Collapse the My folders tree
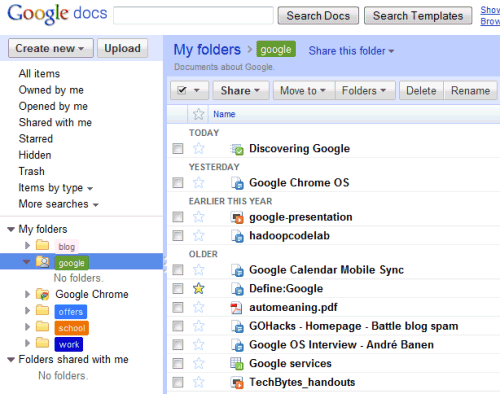This screenshot has width=500, height=394. [x=11, y=229]
